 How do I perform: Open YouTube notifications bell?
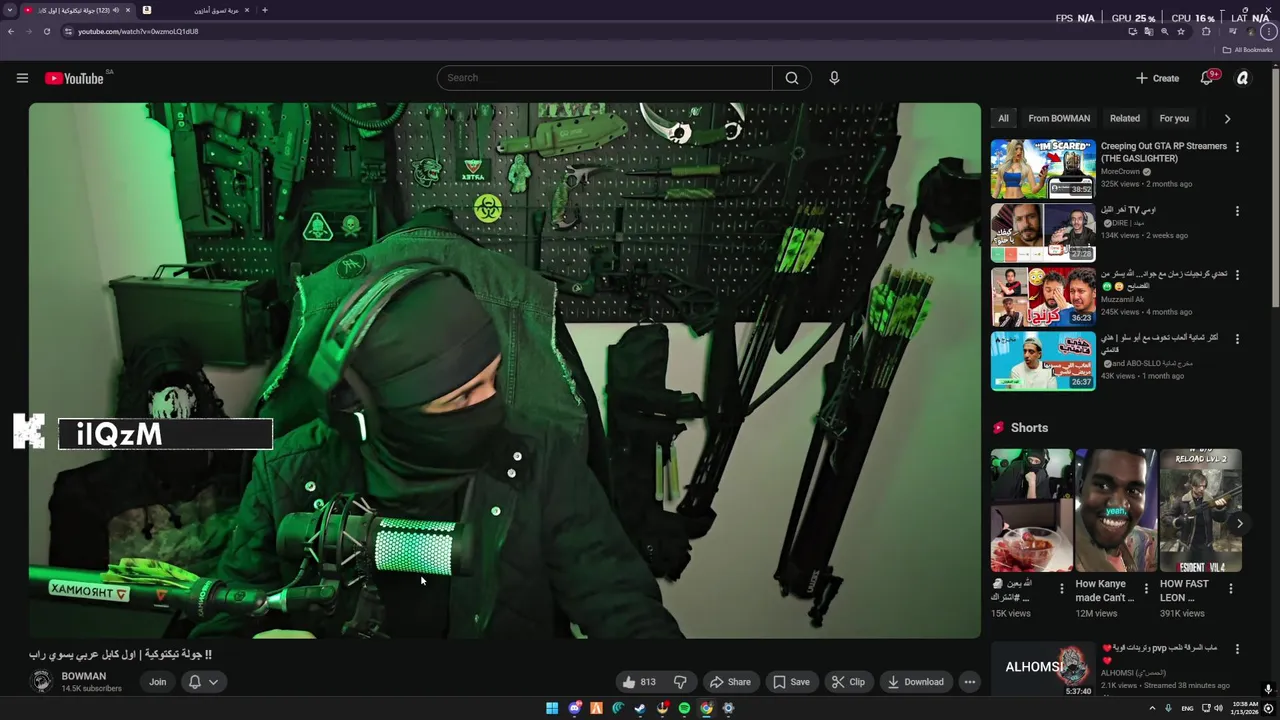coord(1207,78)
